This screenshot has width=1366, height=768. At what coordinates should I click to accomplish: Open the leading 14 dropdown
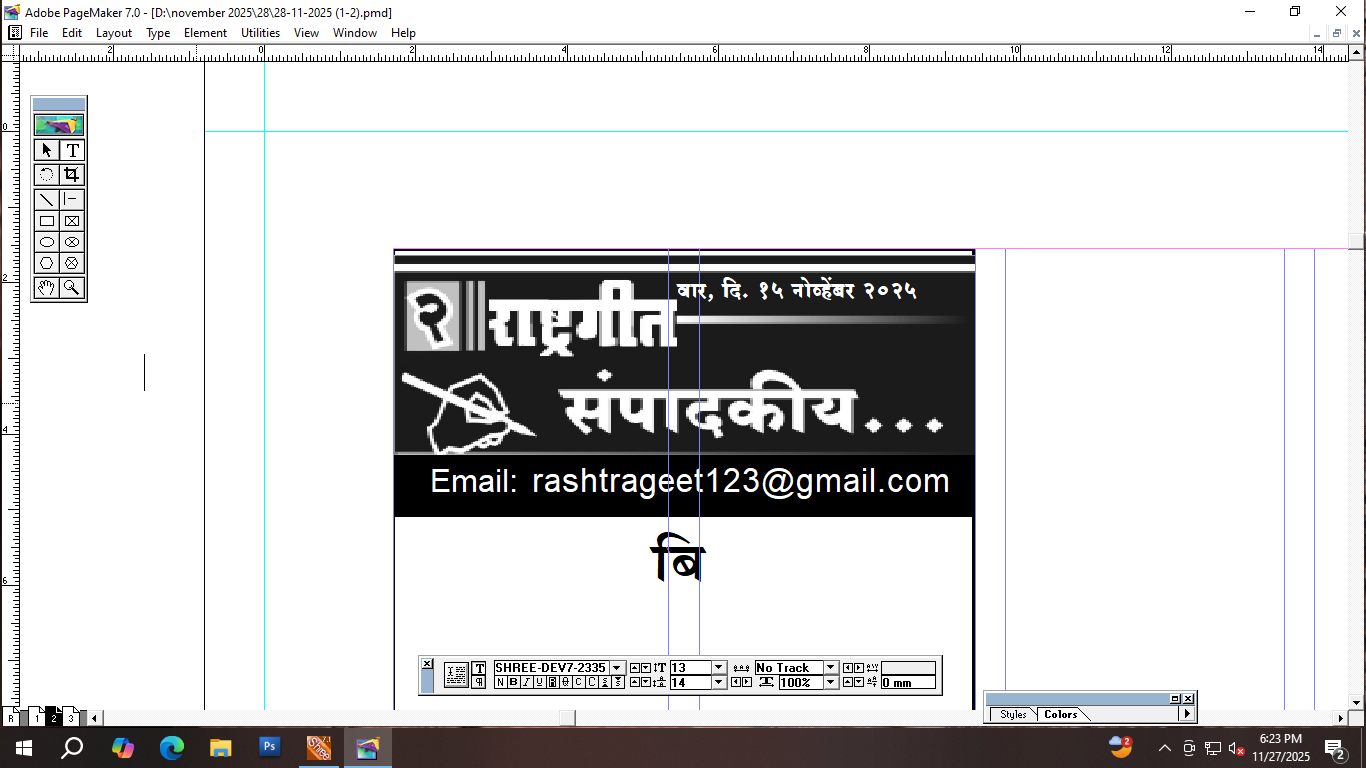point(718,682)
